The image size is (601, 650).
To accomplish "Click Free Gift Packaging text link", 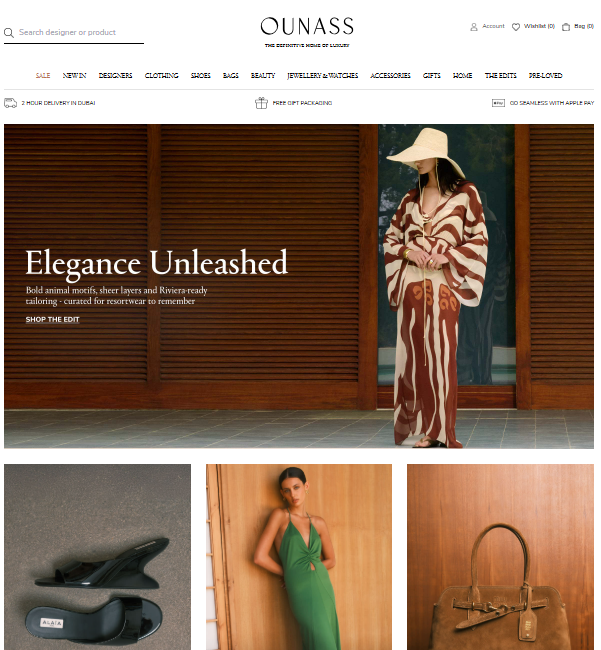I will click(x=302, y=103).
